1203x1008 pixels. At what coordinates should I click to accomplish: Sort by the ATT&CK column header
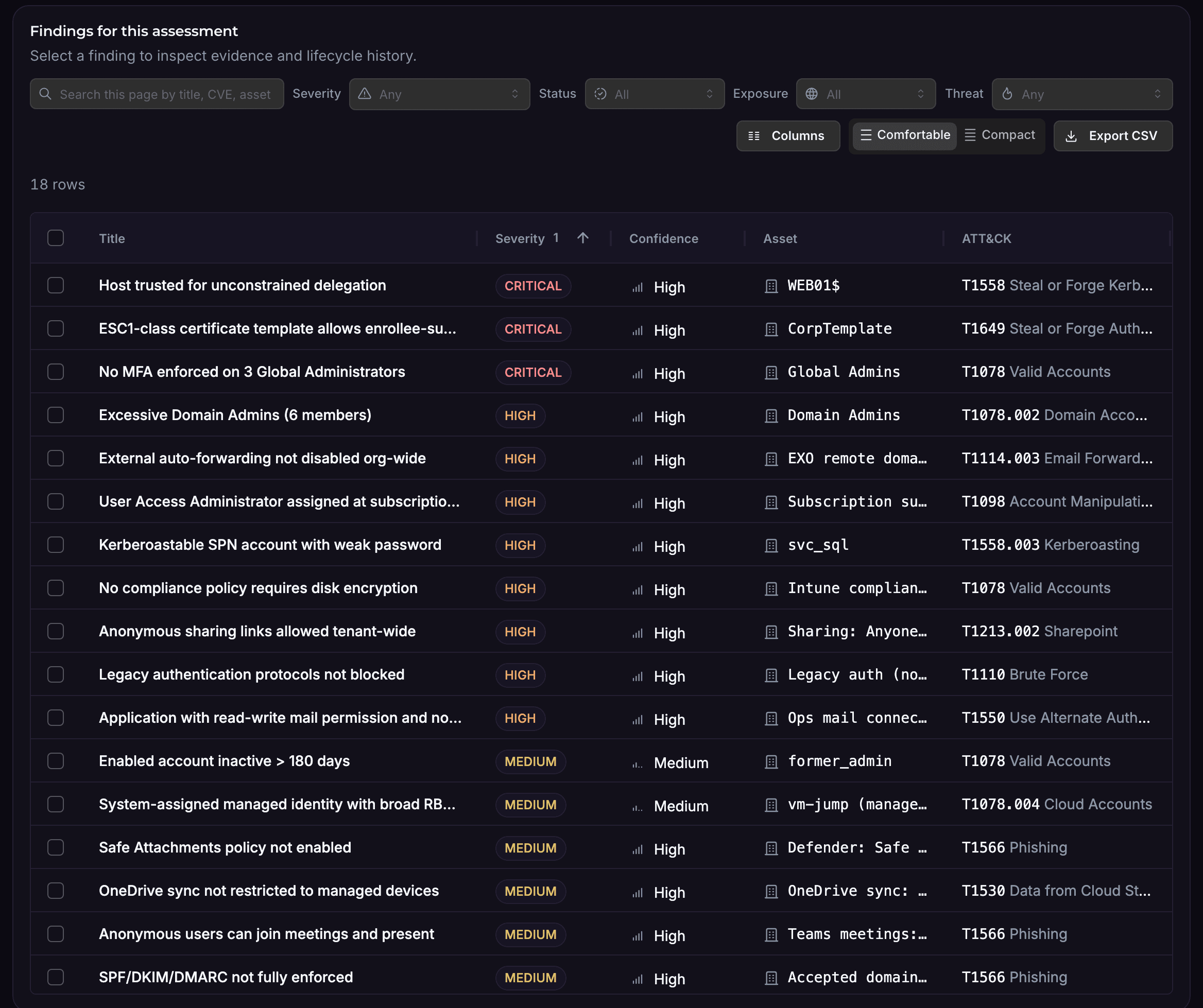coord(986,239)
